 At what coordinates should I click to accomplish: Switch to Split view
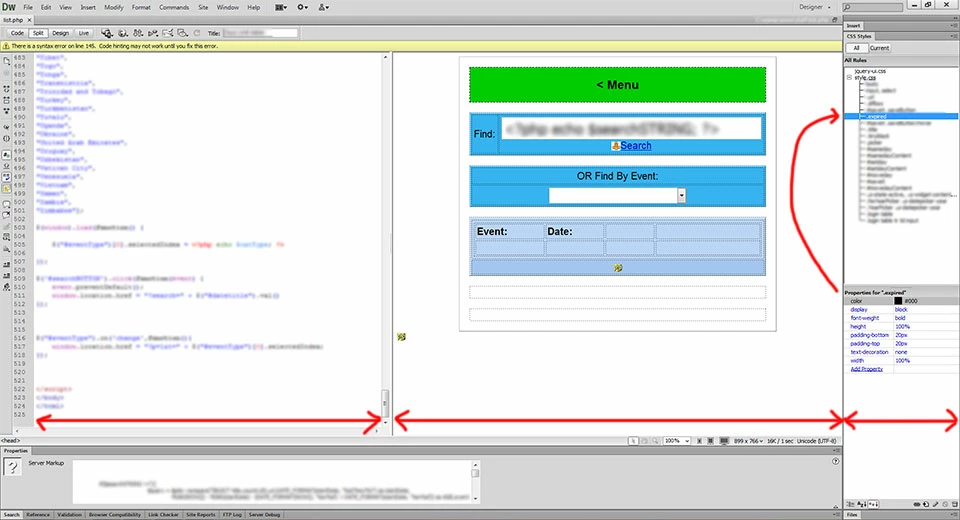pos(38,33)
